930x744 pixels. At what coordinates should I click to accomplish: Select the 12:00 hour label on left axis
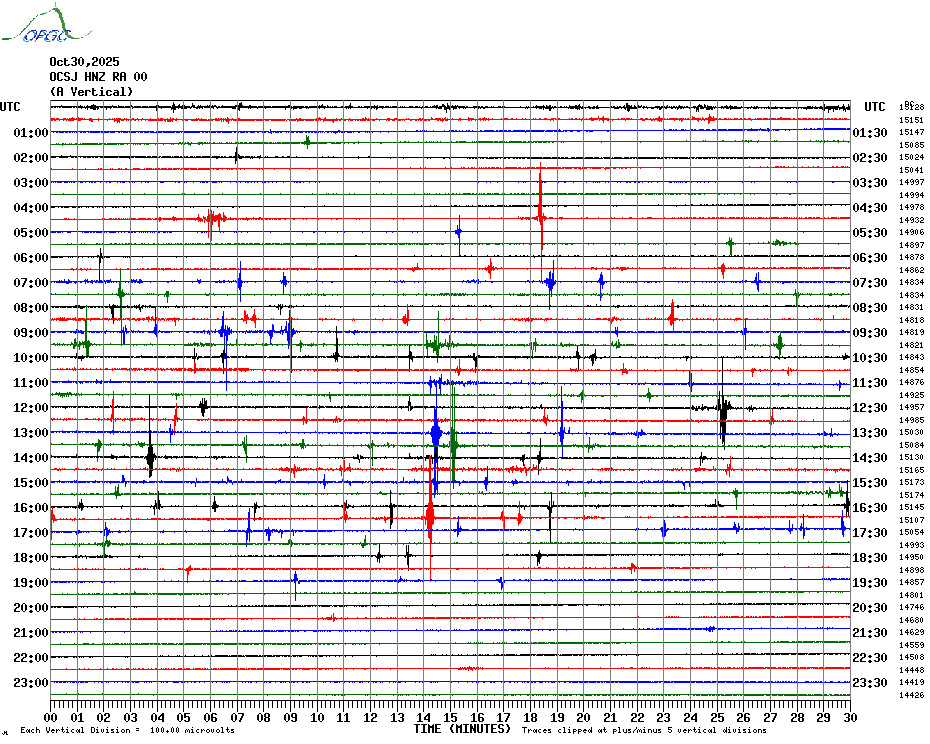[31, 408]
